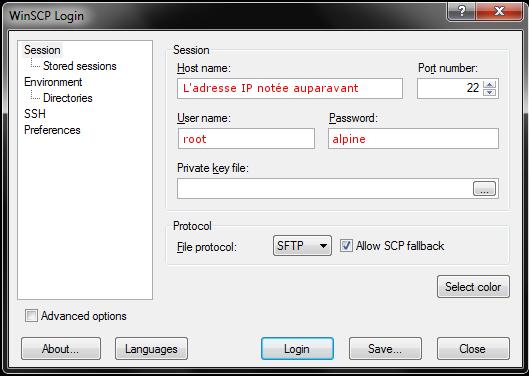Enable the Advanced options checkbox
The height and width of the screenshot is (376, 529).
point(31,316)
